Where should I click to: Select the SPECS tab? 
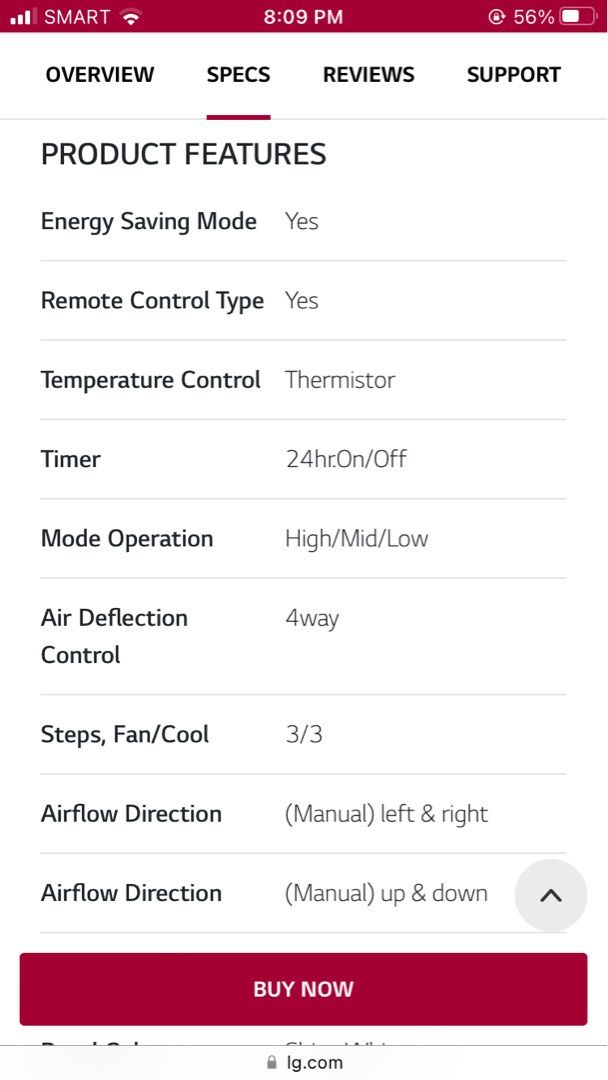[238, 74]
